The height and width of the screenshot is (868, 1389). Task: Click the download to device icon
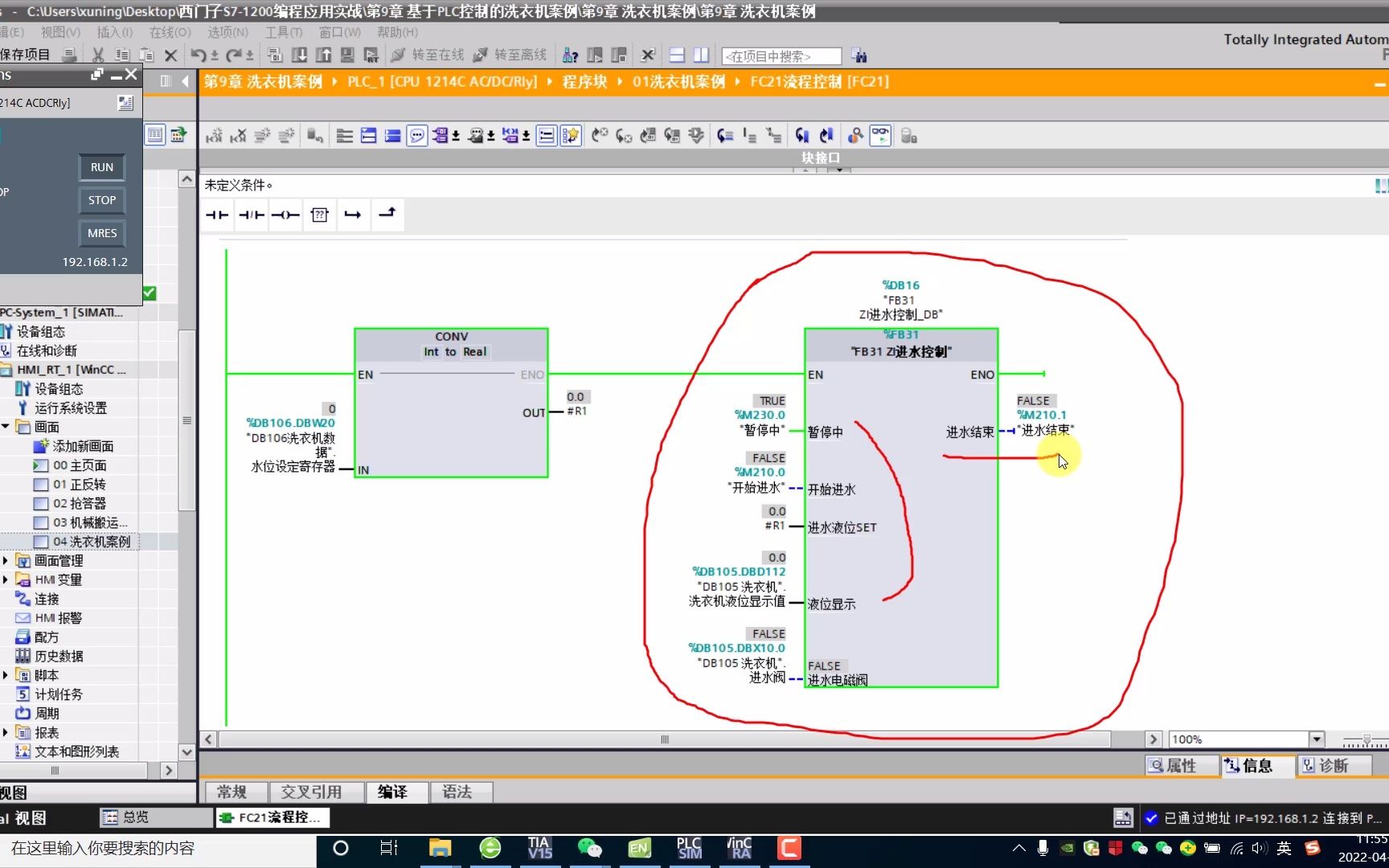click(299, 55)
